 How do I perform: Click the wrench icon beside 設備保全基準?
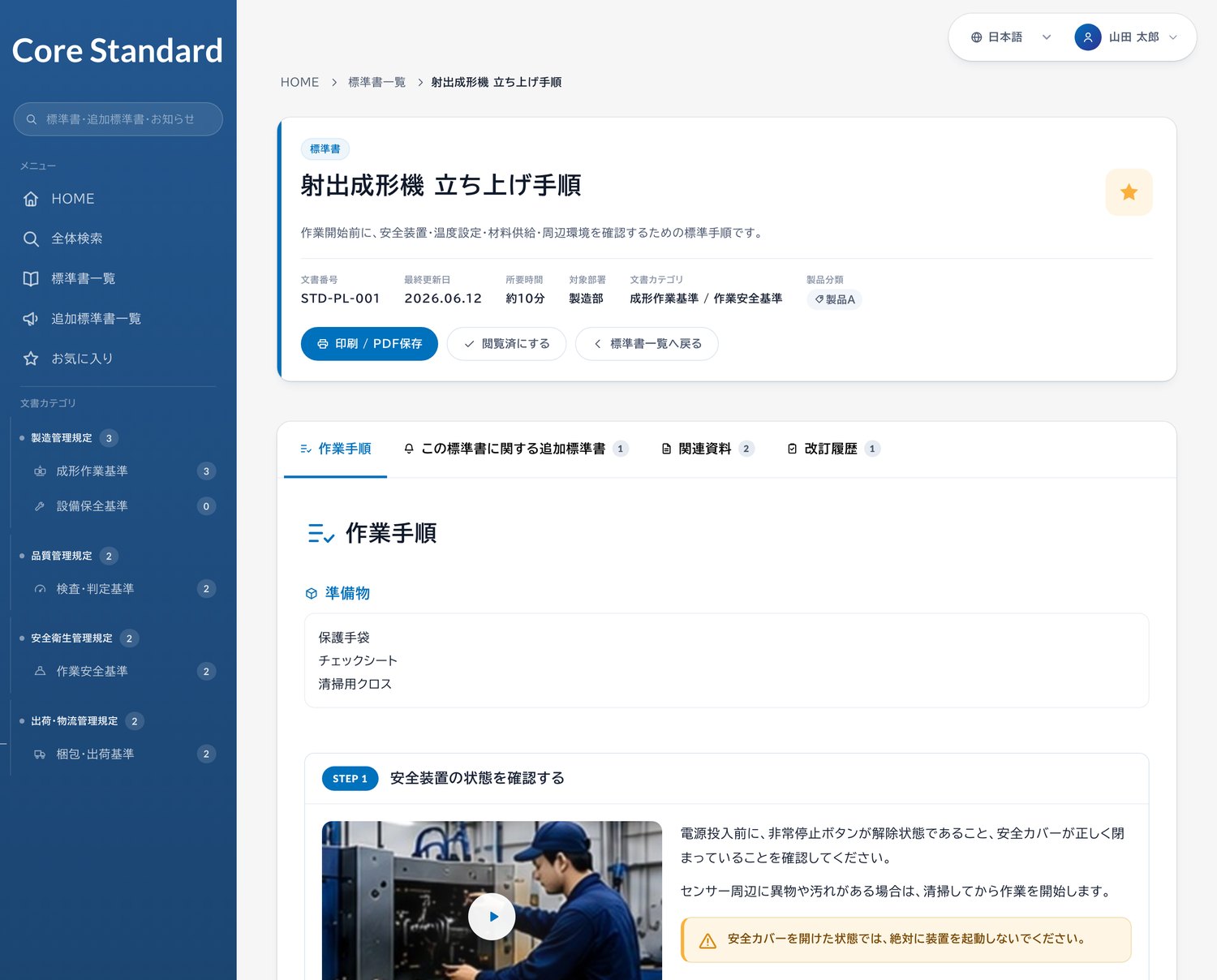point(40,506)
